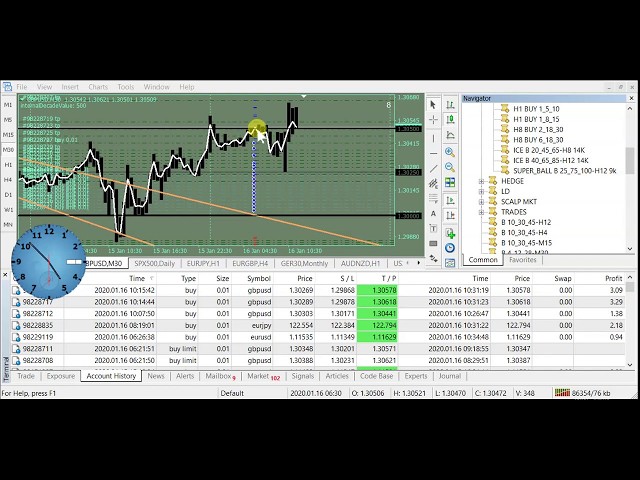Switch to M15 timeframe
Viewport: 640px width, 480px height.
click(x=8, y=135)
